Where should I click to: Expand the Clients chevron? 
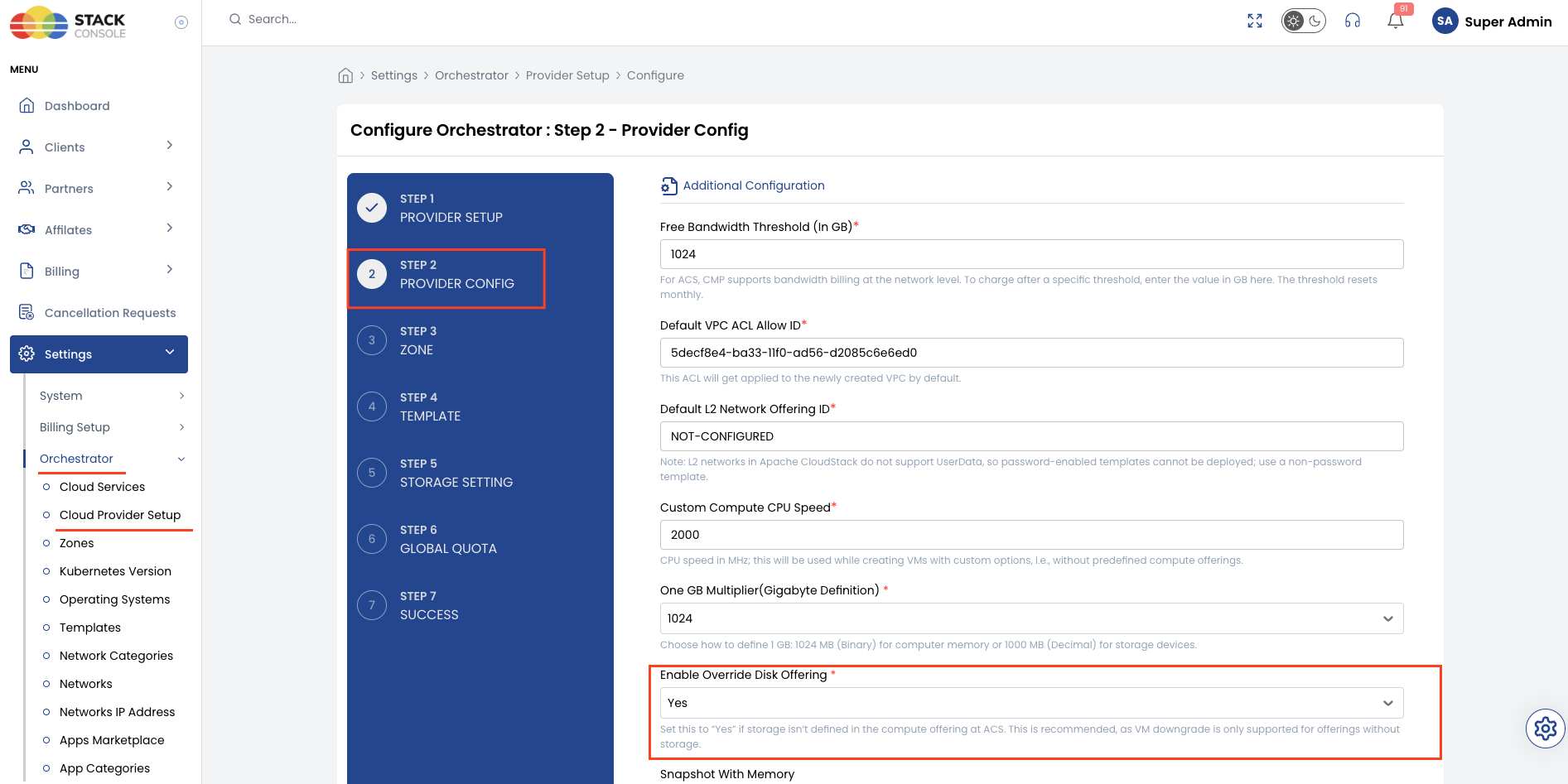[170, 145]
